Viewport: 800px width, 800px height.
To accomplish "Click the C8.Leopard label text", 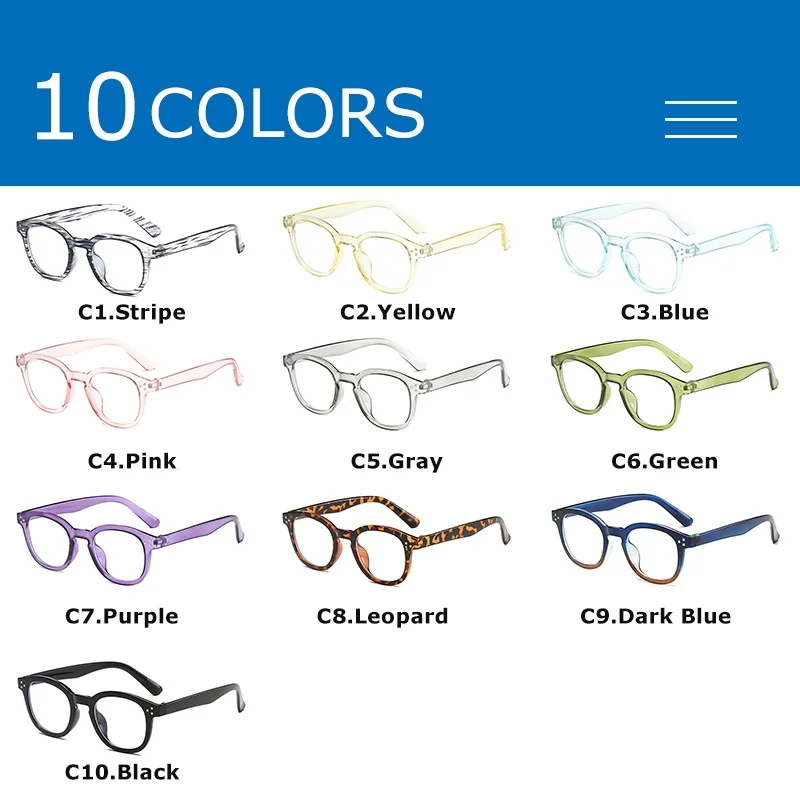I will coord(383,616).
